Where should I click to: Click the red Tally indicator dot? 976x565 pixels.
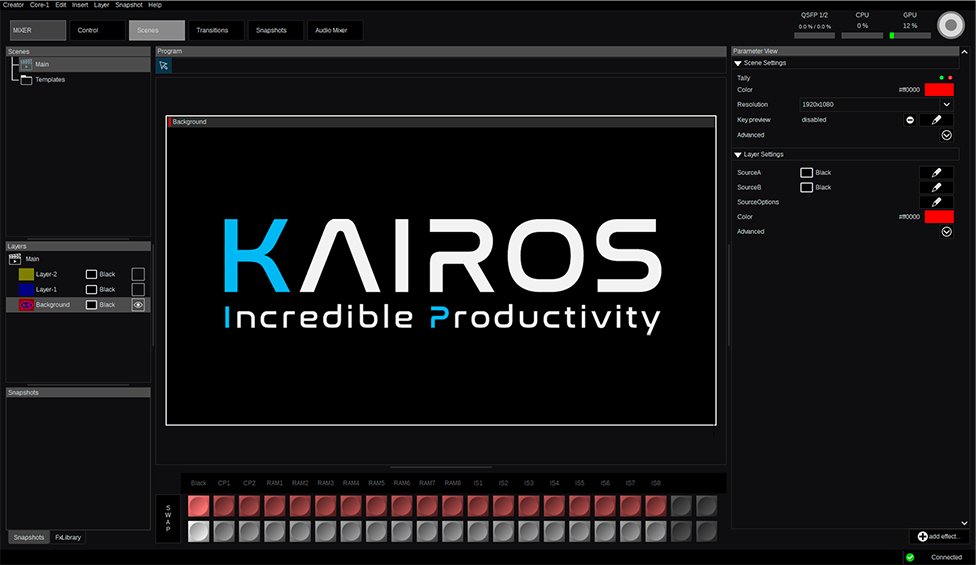pyautogui.click(x=950, y=78)
